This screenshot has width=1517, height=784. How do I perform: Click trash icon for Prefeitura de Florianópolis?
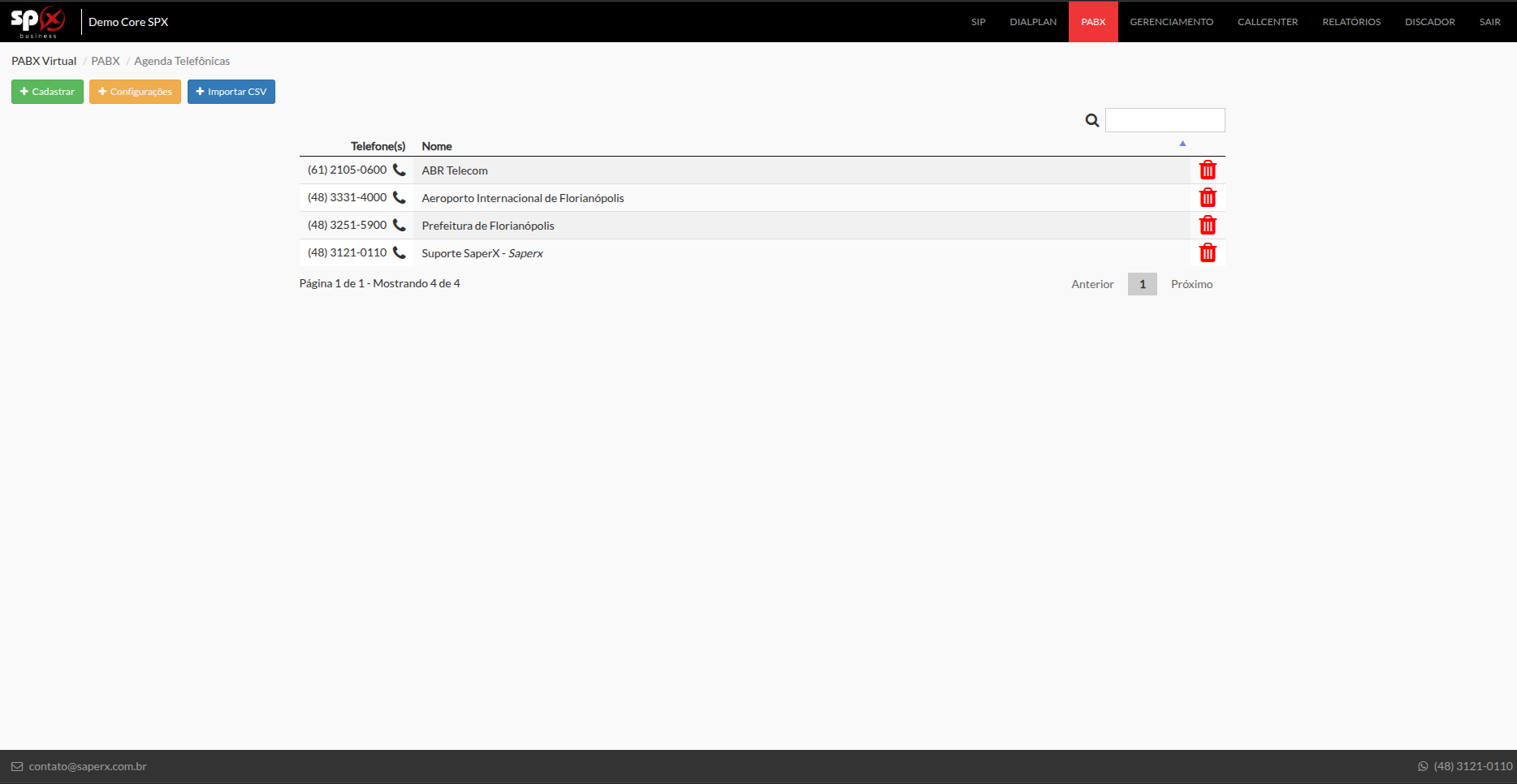pyautogui.click(x=1208, y=226)
